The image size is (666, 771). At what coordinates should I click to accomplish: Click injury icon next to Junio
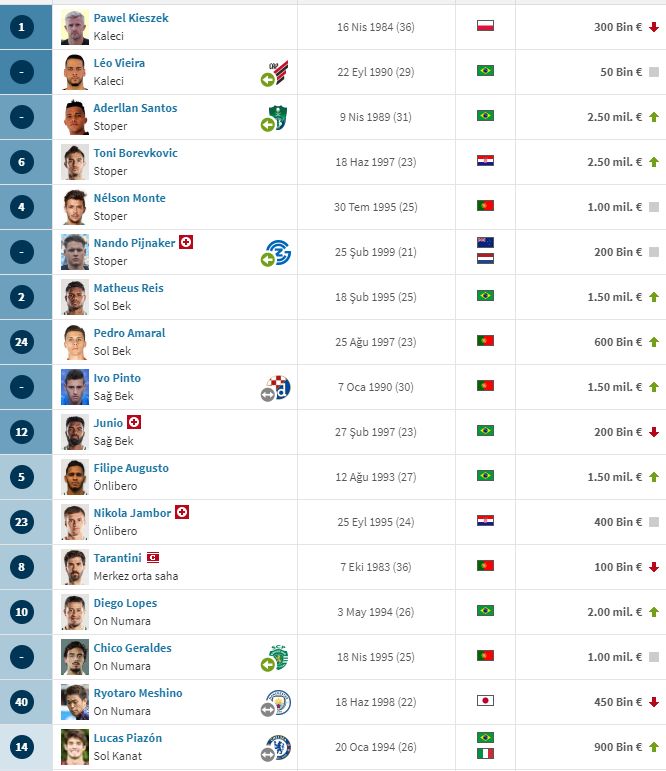click(x=134, y=423)
